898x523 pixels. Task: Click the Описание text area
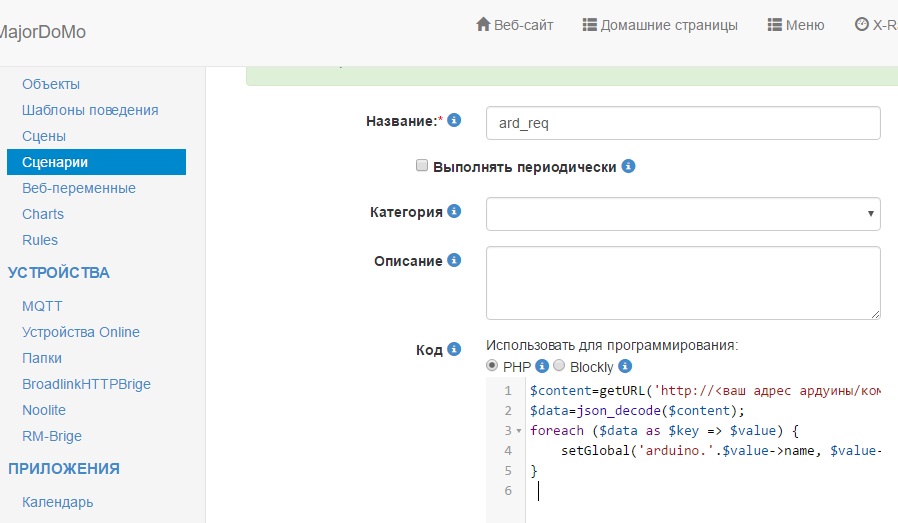coord(682,283)
